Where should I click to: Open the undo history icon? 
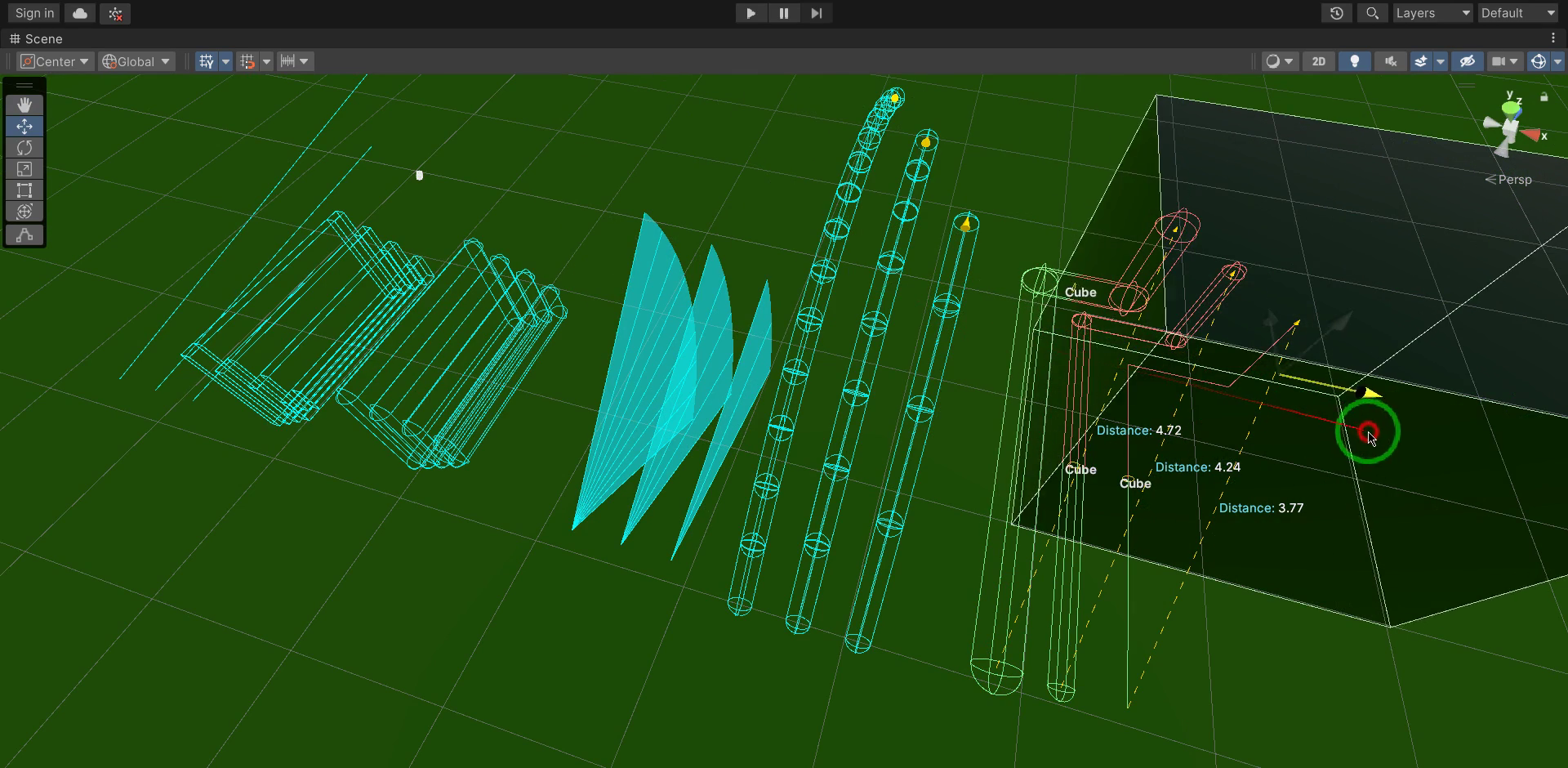pyautogui.click(x=1336, y=13)
